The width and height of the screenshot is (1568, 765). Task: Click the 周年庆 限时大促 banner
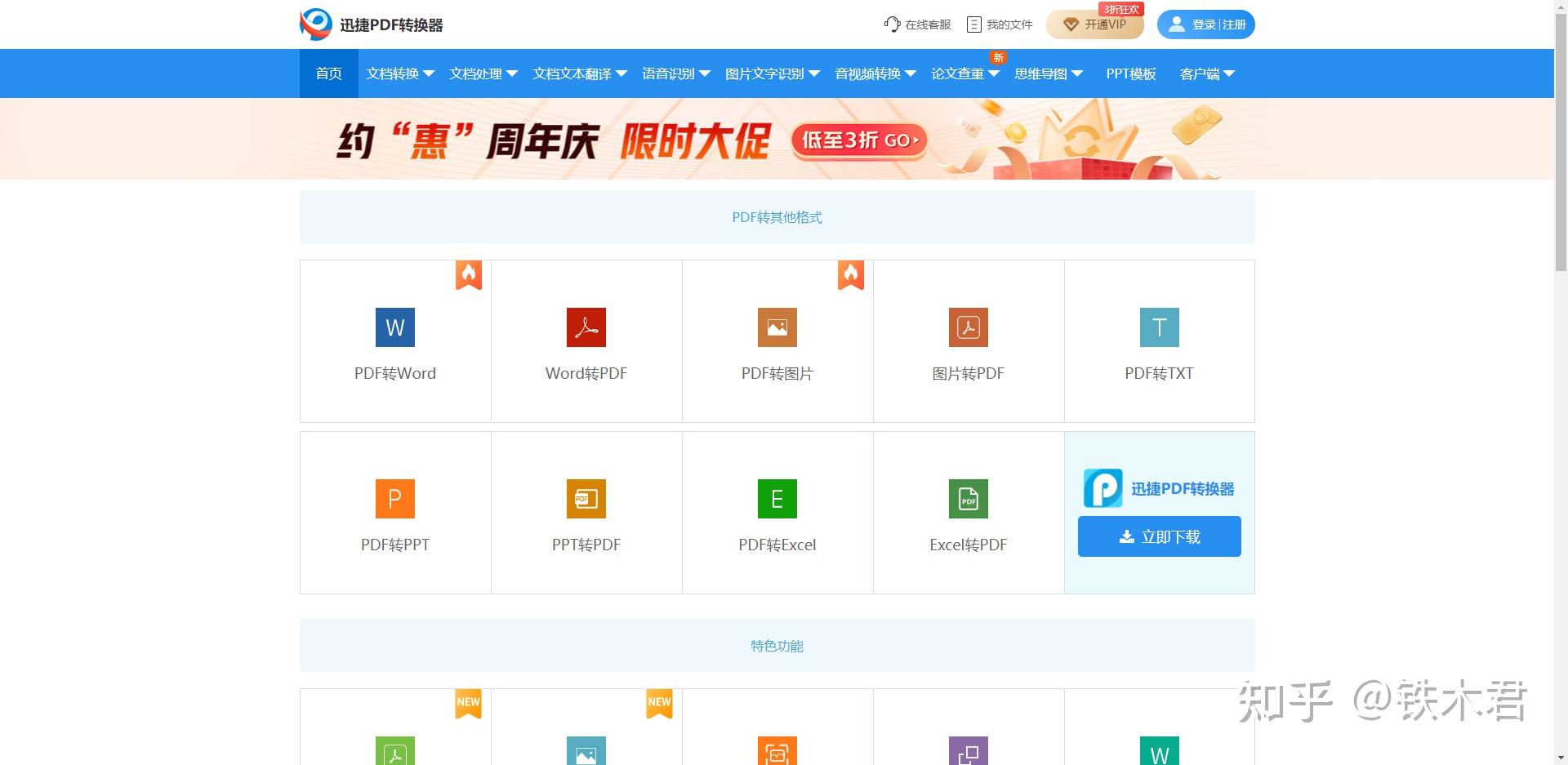[777, 139]
